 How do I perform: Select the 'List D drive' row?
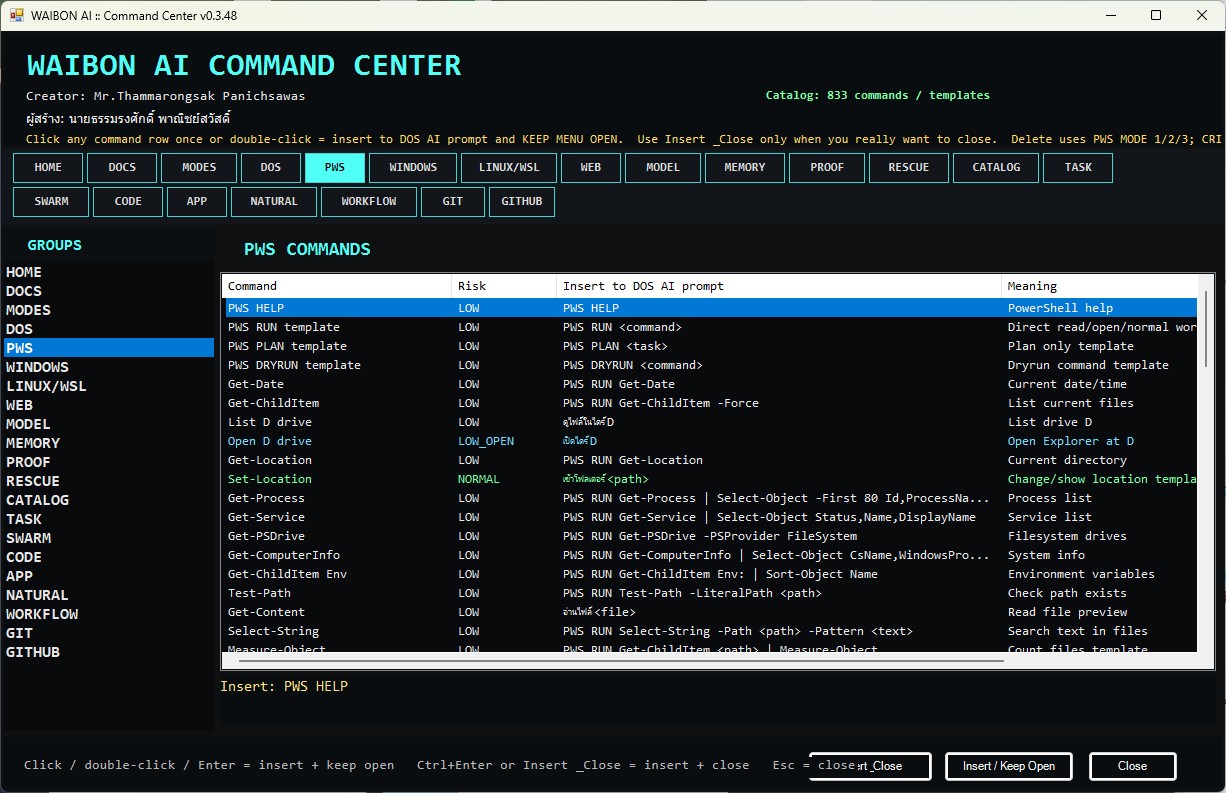pyautogui.click(x=710, y=422)
